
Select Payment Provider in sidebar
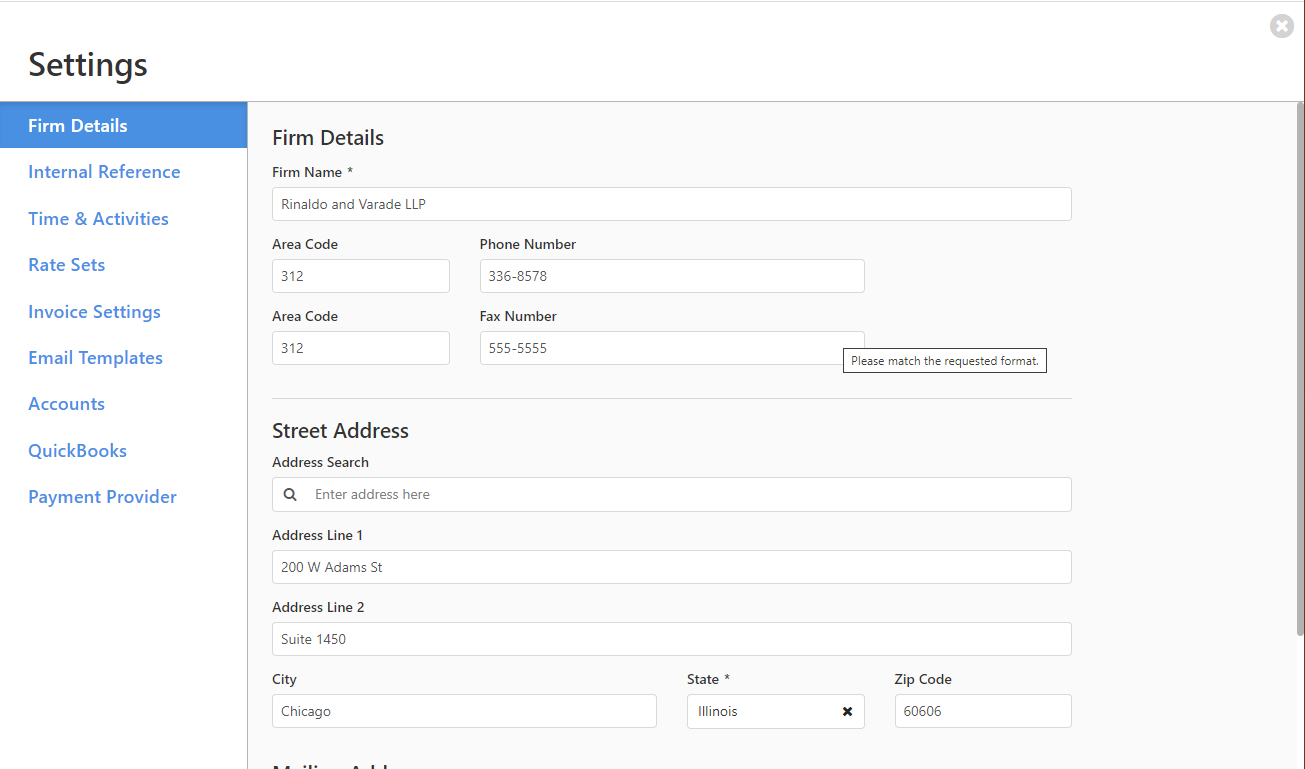[102, 497]
